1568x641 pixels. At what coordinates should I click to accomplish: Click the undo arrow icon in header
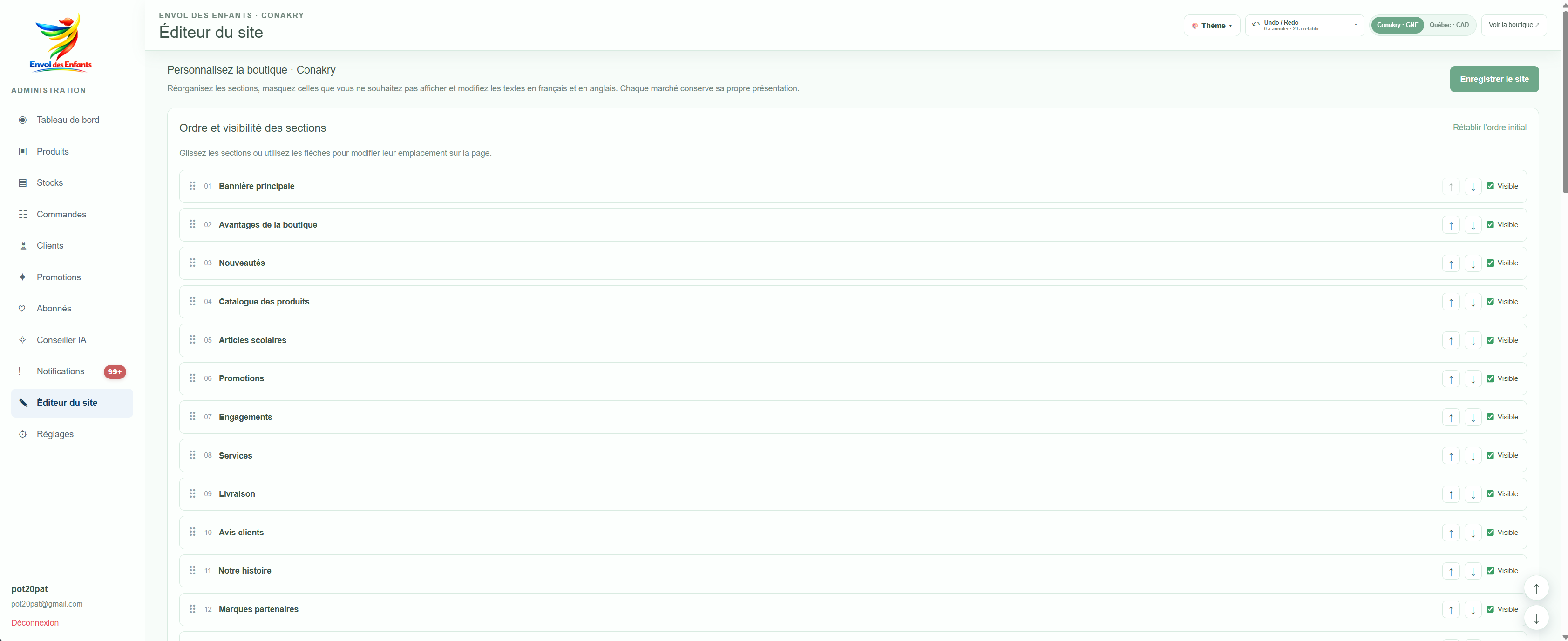[x=1255, y=24]
